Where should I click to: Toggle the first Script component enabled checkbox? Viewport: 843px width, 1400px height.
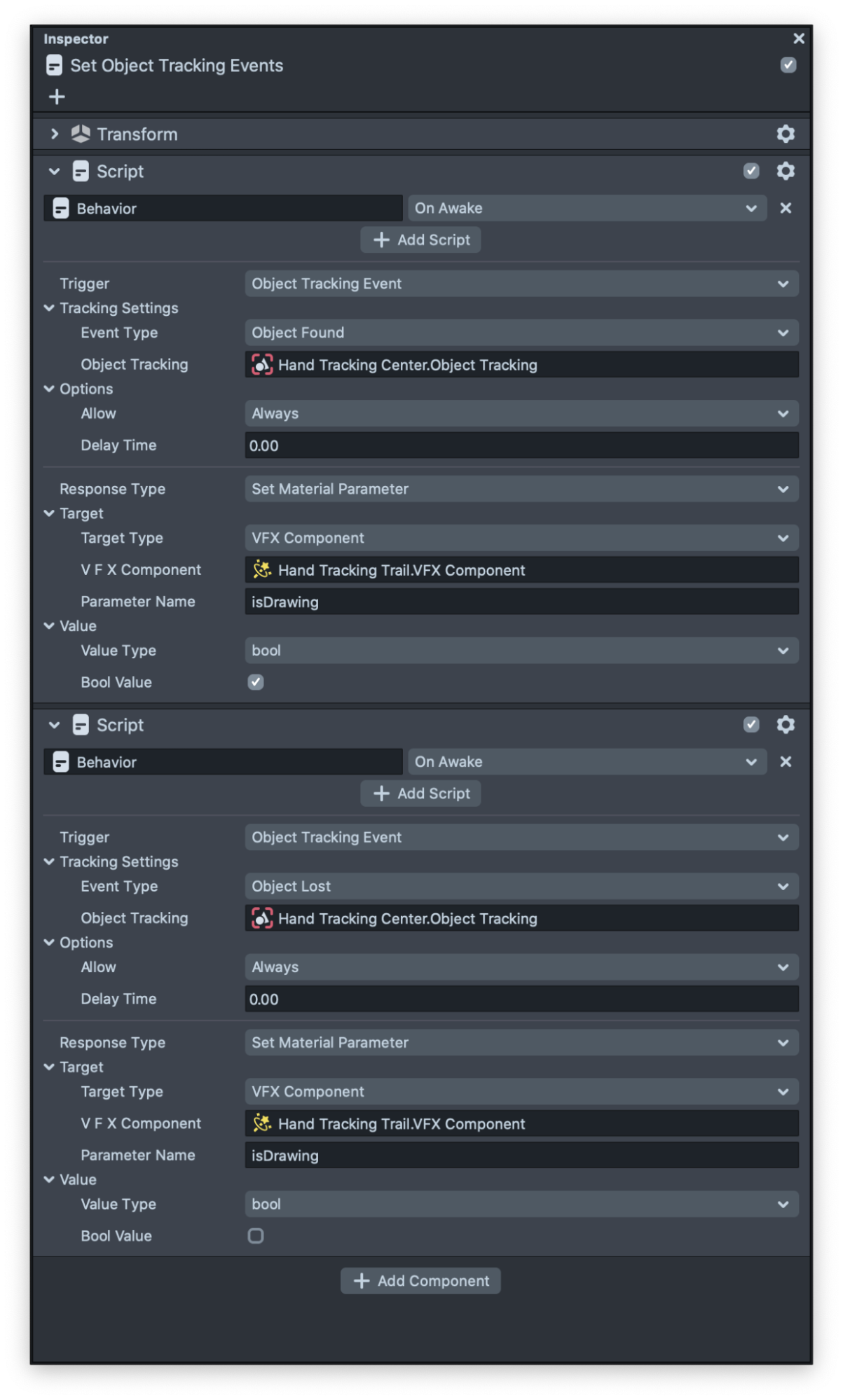tap(751, 171)
